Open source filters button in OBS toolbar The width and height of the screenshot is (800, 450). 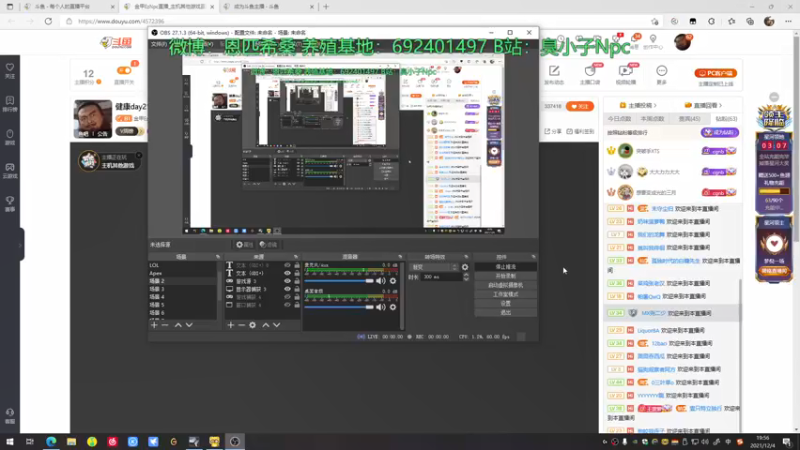pos(268,245)
